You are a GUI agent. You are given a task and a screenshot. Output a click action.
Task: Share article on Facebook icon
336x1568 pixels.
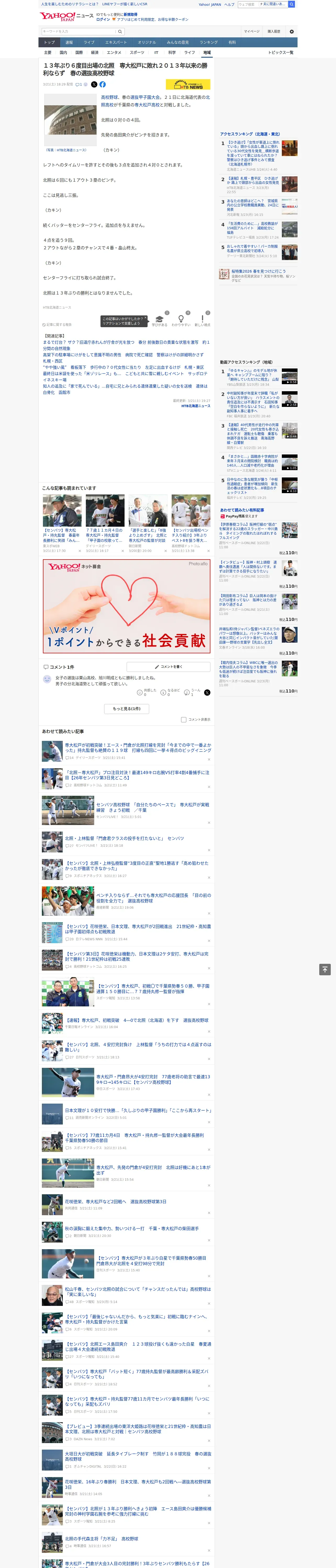point(102,85)
